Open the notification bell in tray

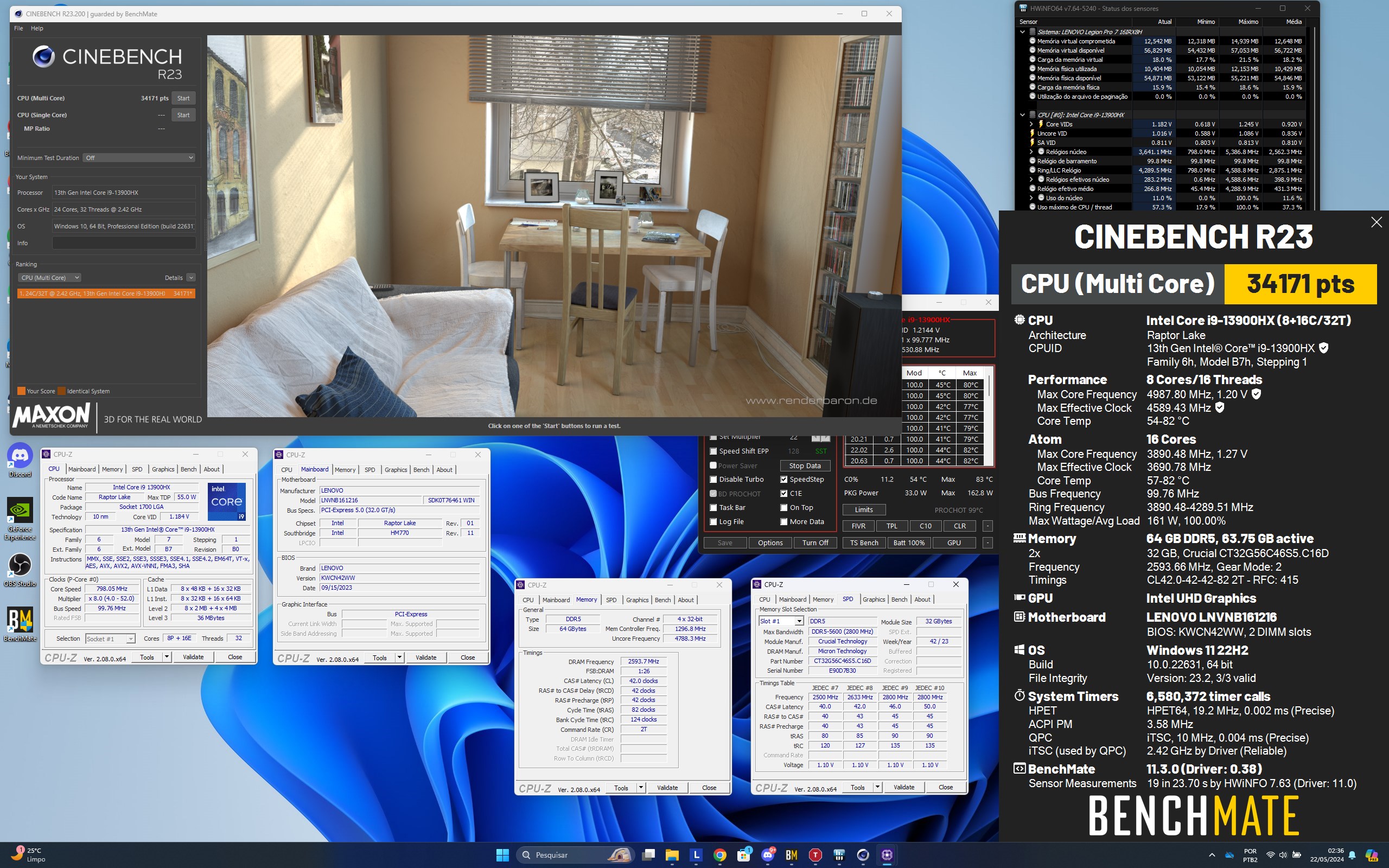pyautogui.click(x=1352, y=855)
